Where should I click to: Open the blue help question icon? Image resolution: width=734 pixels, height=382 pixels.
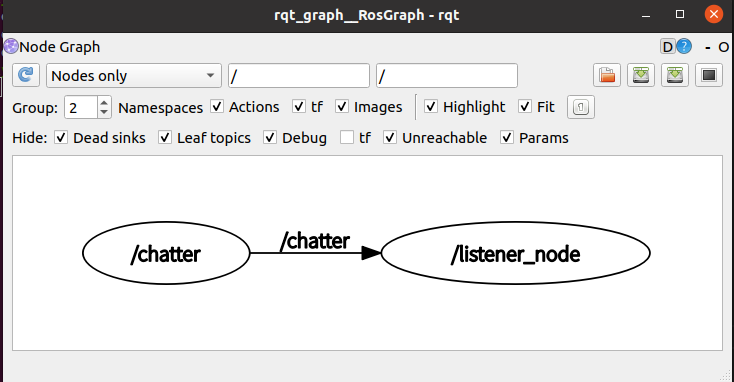tap(684, 46)
